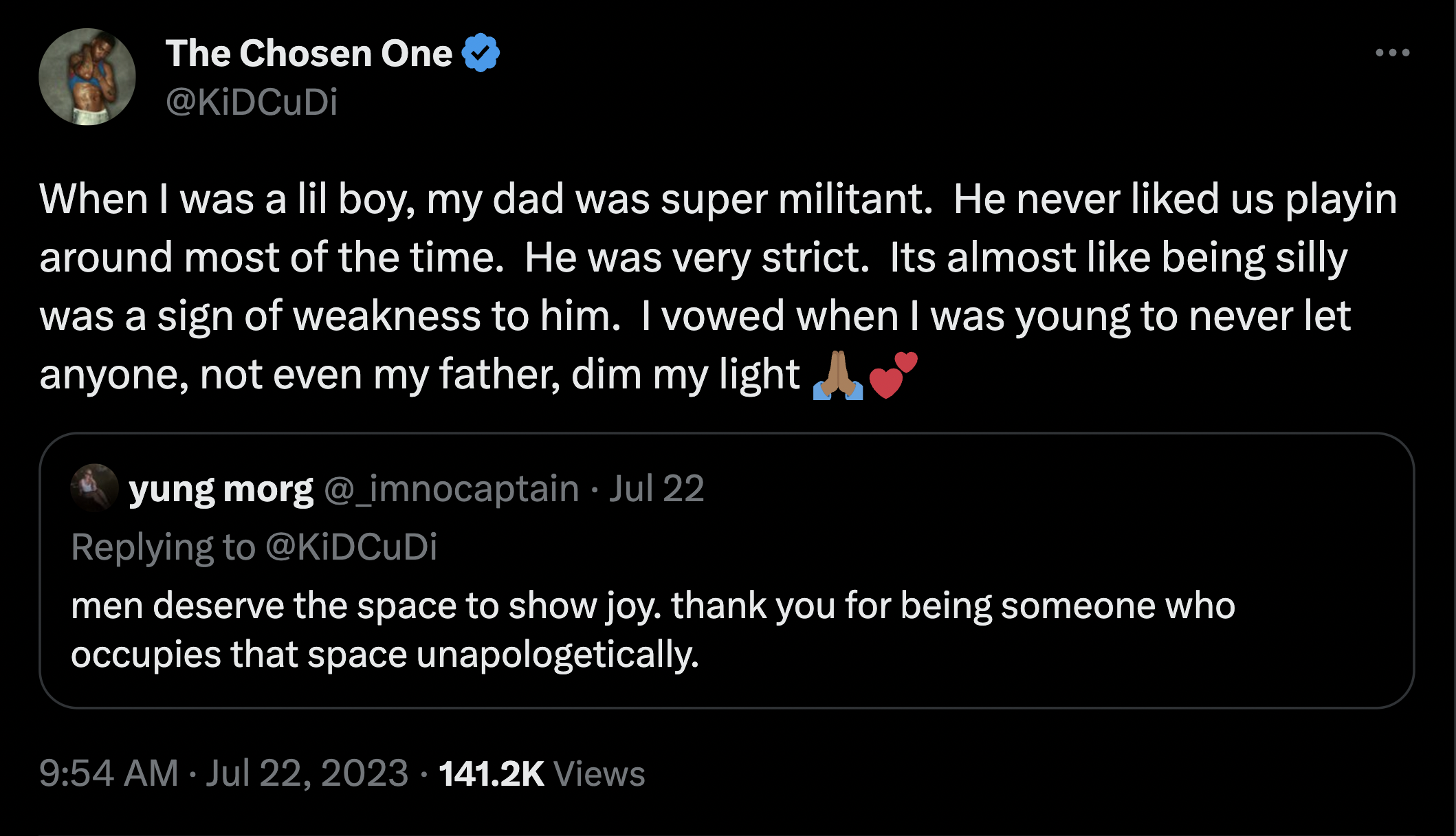Image resolution: width=1456 pixels, height=836 pixels.
Task: Open the @_imnocaptain handle link
Action: coord(451,489)
